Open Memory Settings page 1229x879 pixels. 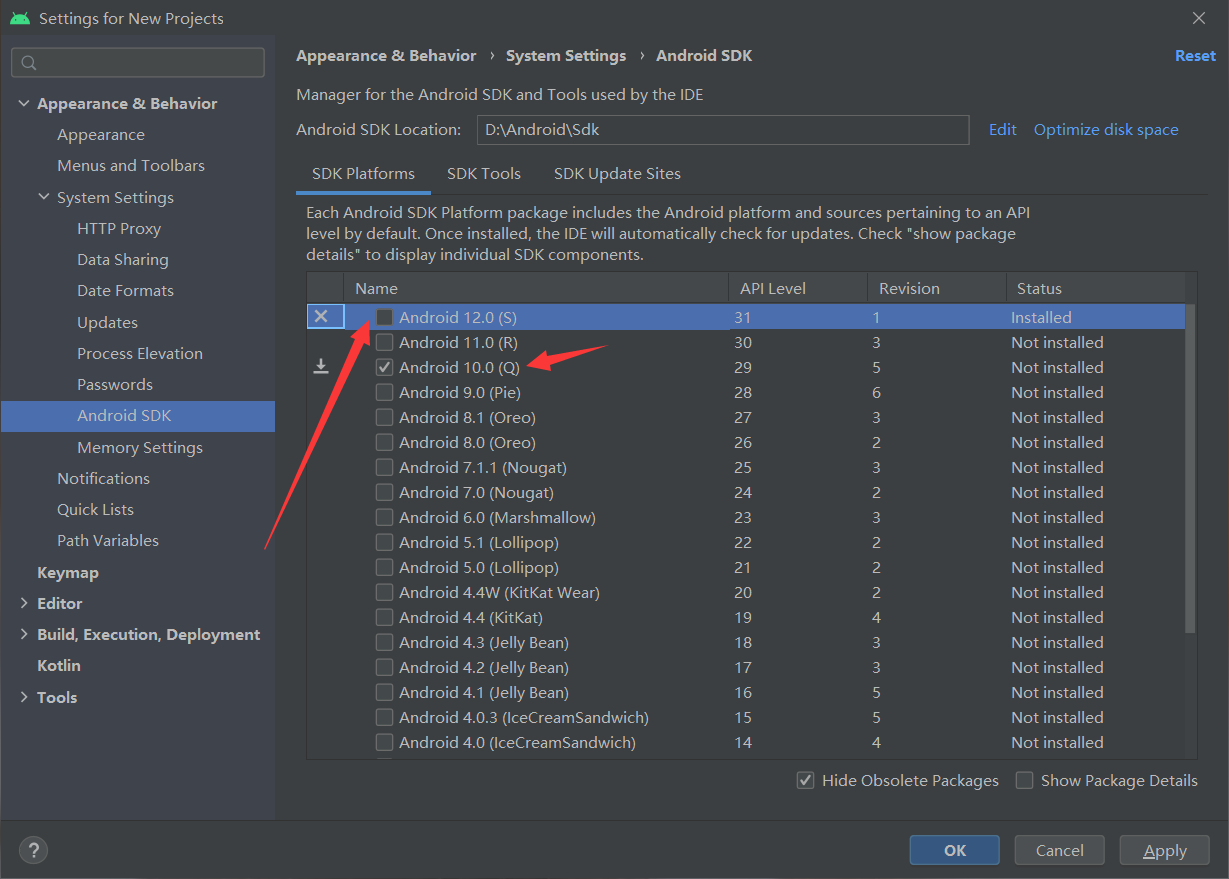tap(140, 447)
